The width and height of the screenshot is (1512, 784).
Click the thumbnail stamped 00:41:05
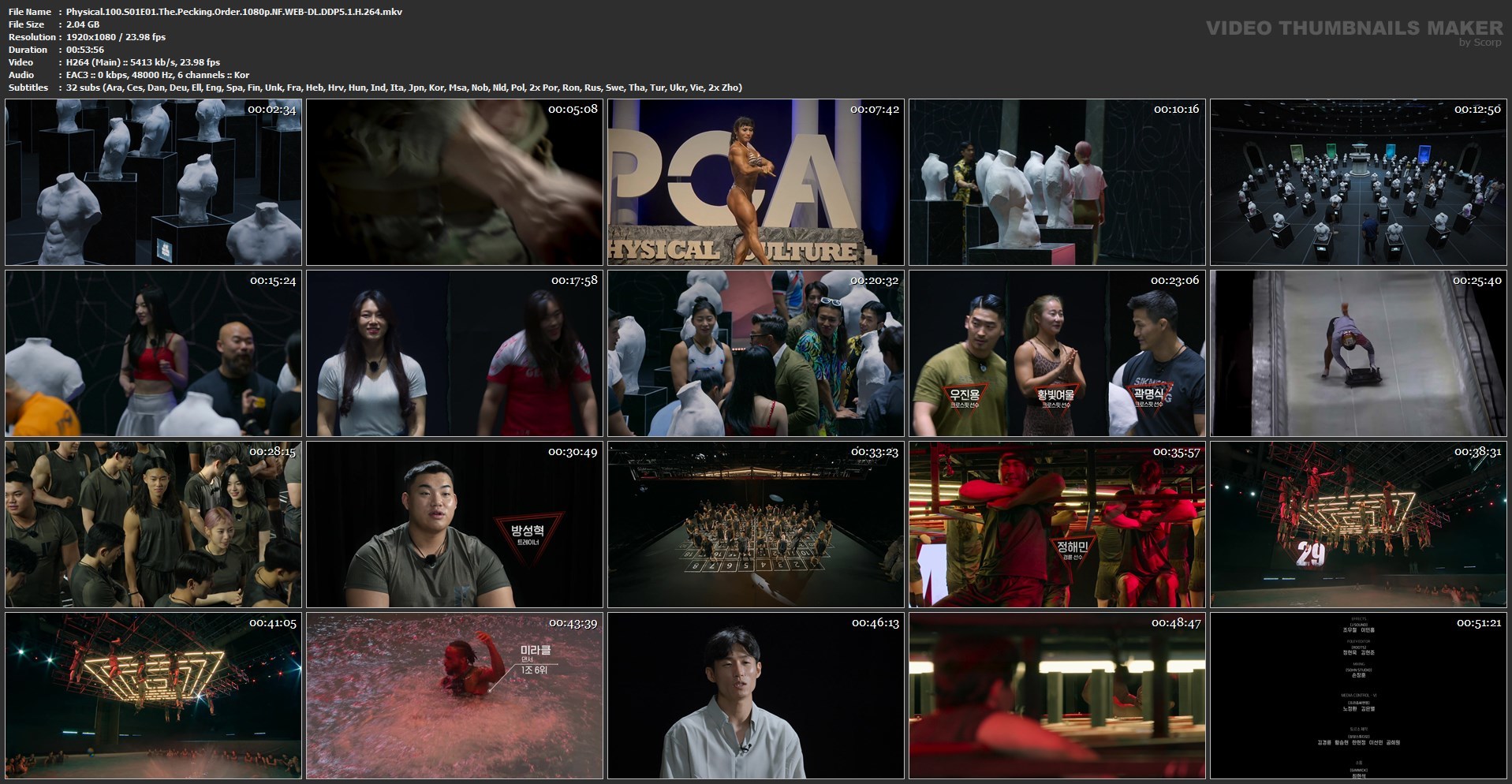point(153,696)
